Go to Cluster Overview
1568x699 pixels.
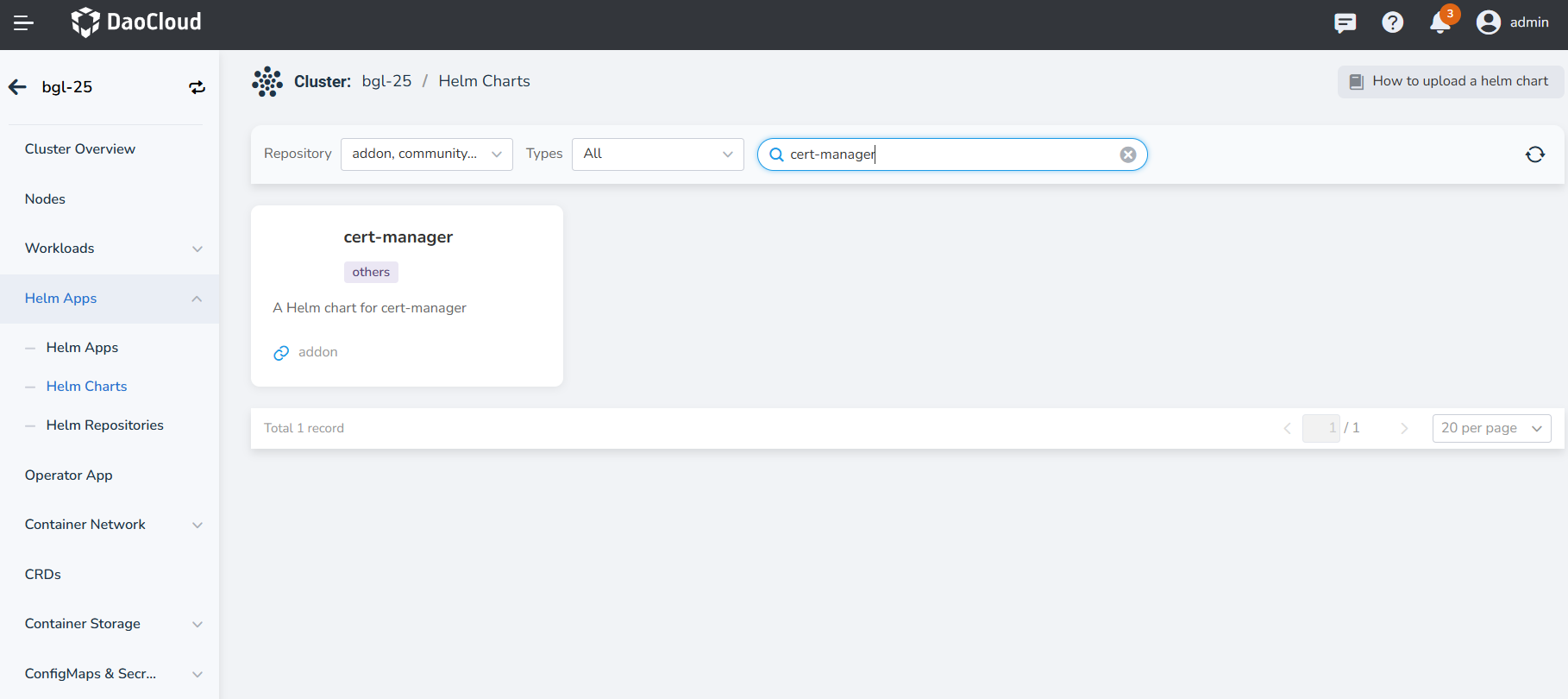pos(80,149)
